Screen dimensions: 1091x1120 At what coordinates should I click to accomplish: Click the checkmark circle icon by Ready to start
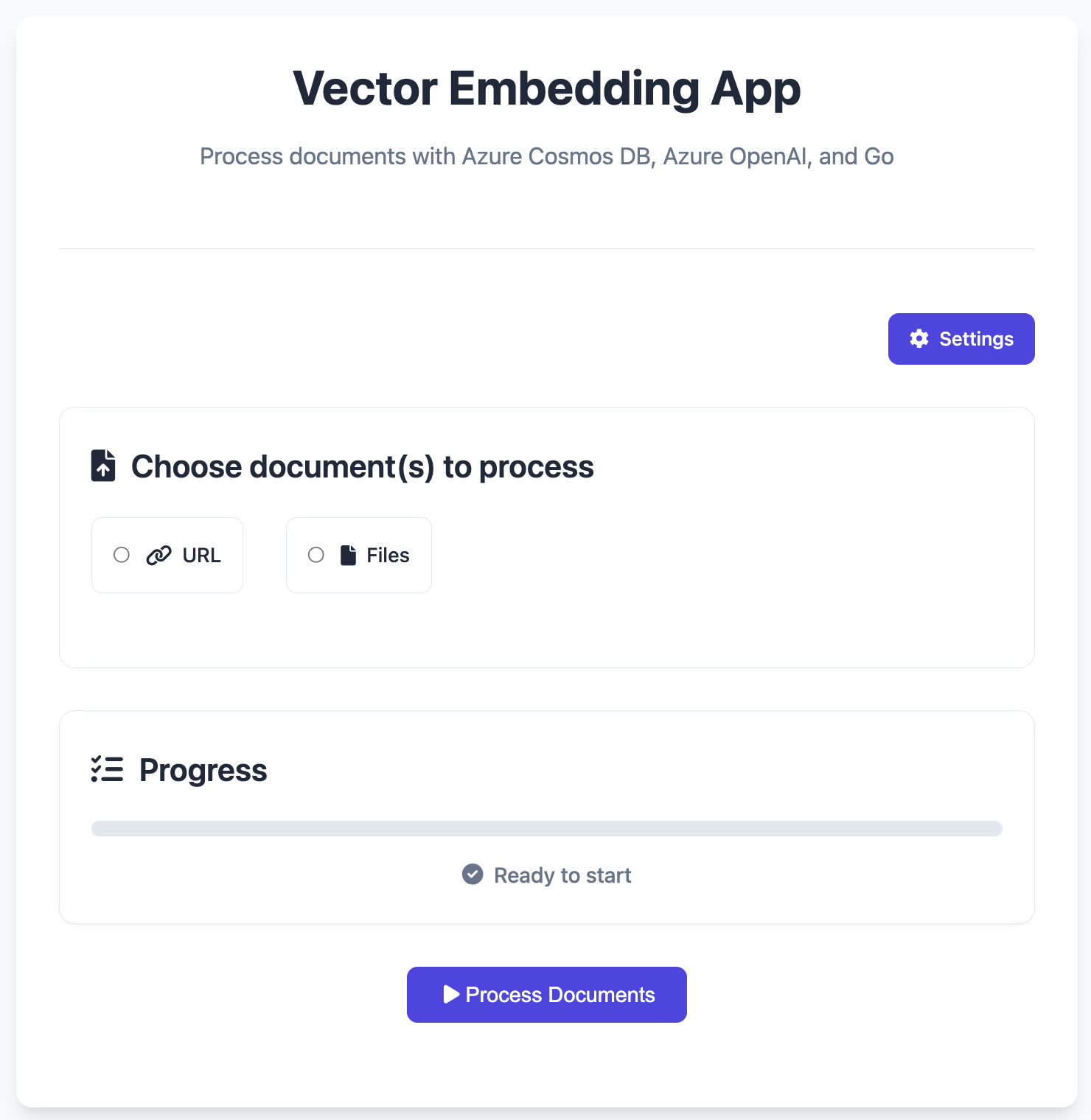point(473,875)
